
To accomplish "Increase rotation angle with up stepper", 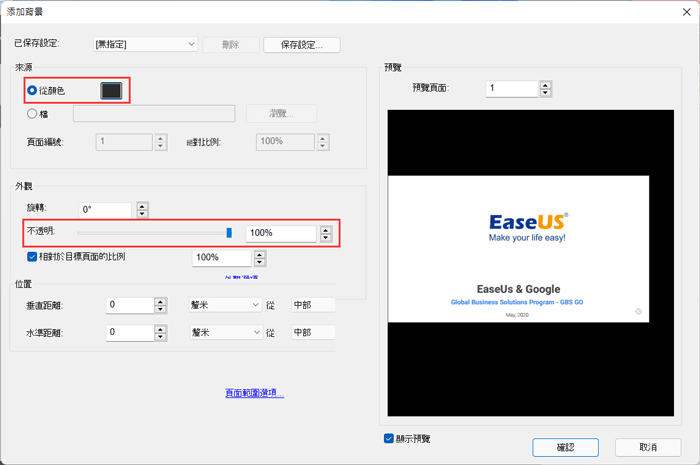I will (142, 206).
